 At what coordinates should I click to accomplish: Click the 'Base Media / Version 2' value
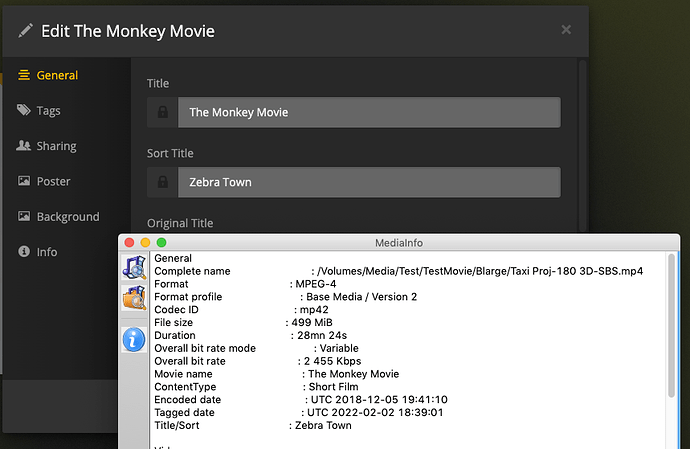pyautogui.click(x=361, y=297)
